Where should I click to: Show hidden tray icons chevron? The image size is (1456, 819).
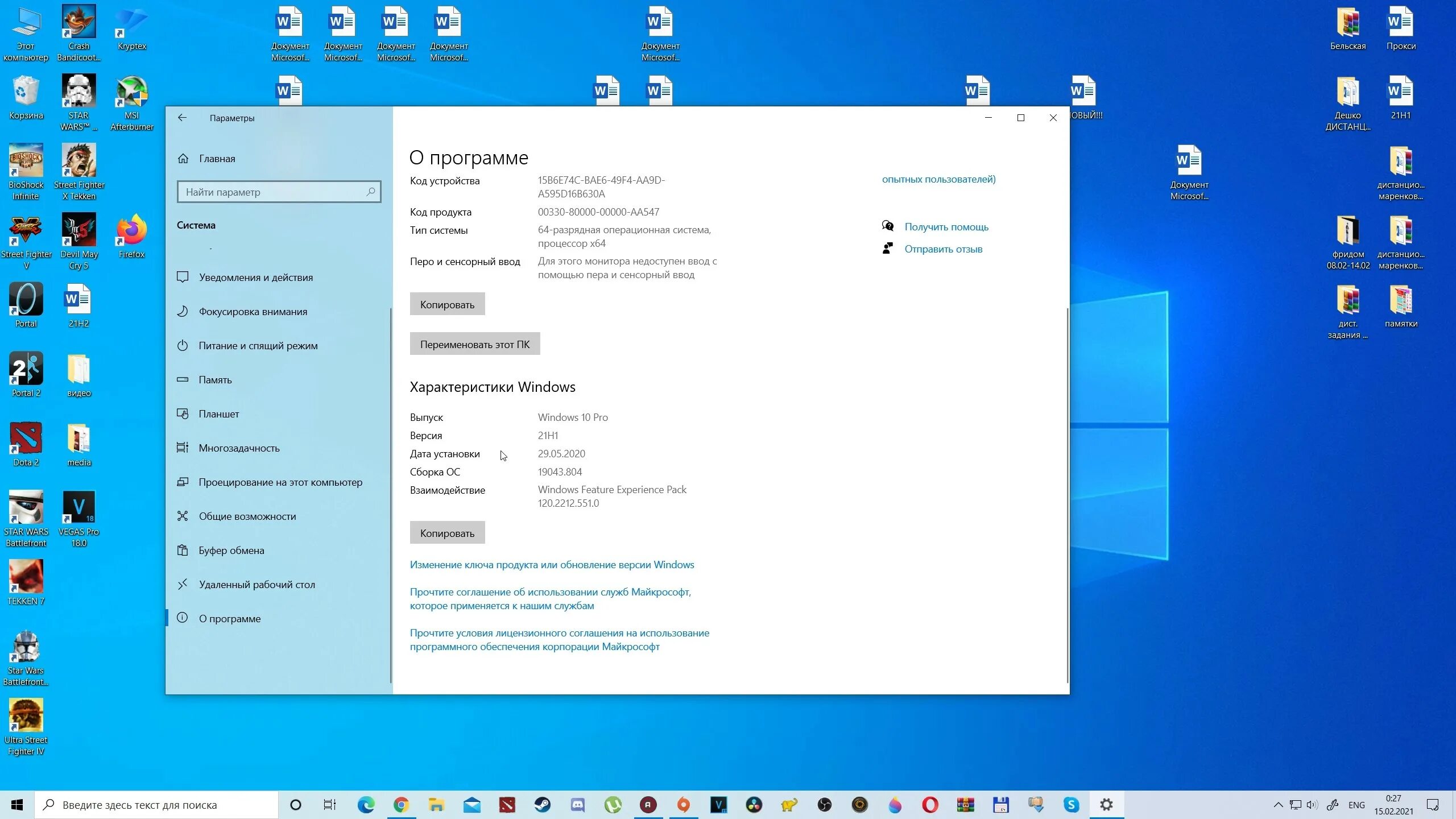coord(1278,805)
